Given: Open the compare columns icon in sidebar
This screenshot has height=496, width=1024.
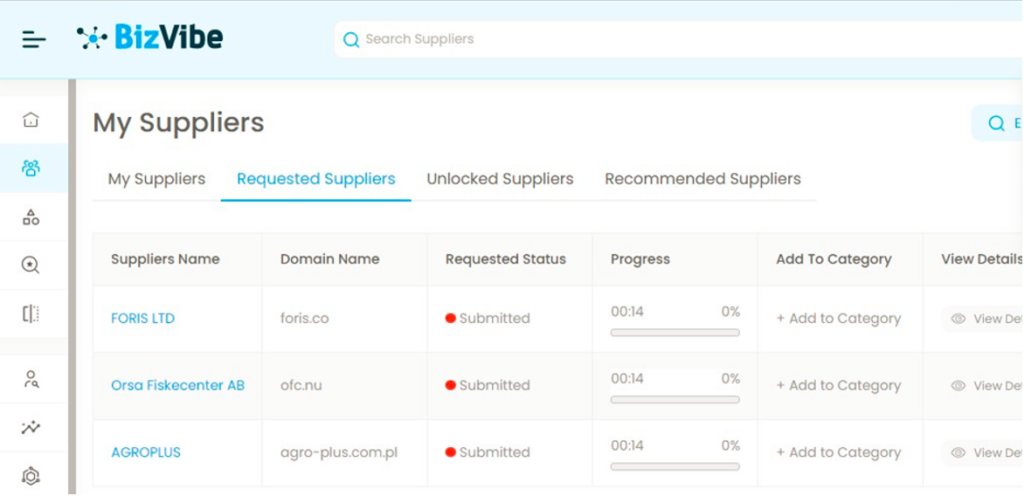Looking at the screenshot, I should point(31,314).
